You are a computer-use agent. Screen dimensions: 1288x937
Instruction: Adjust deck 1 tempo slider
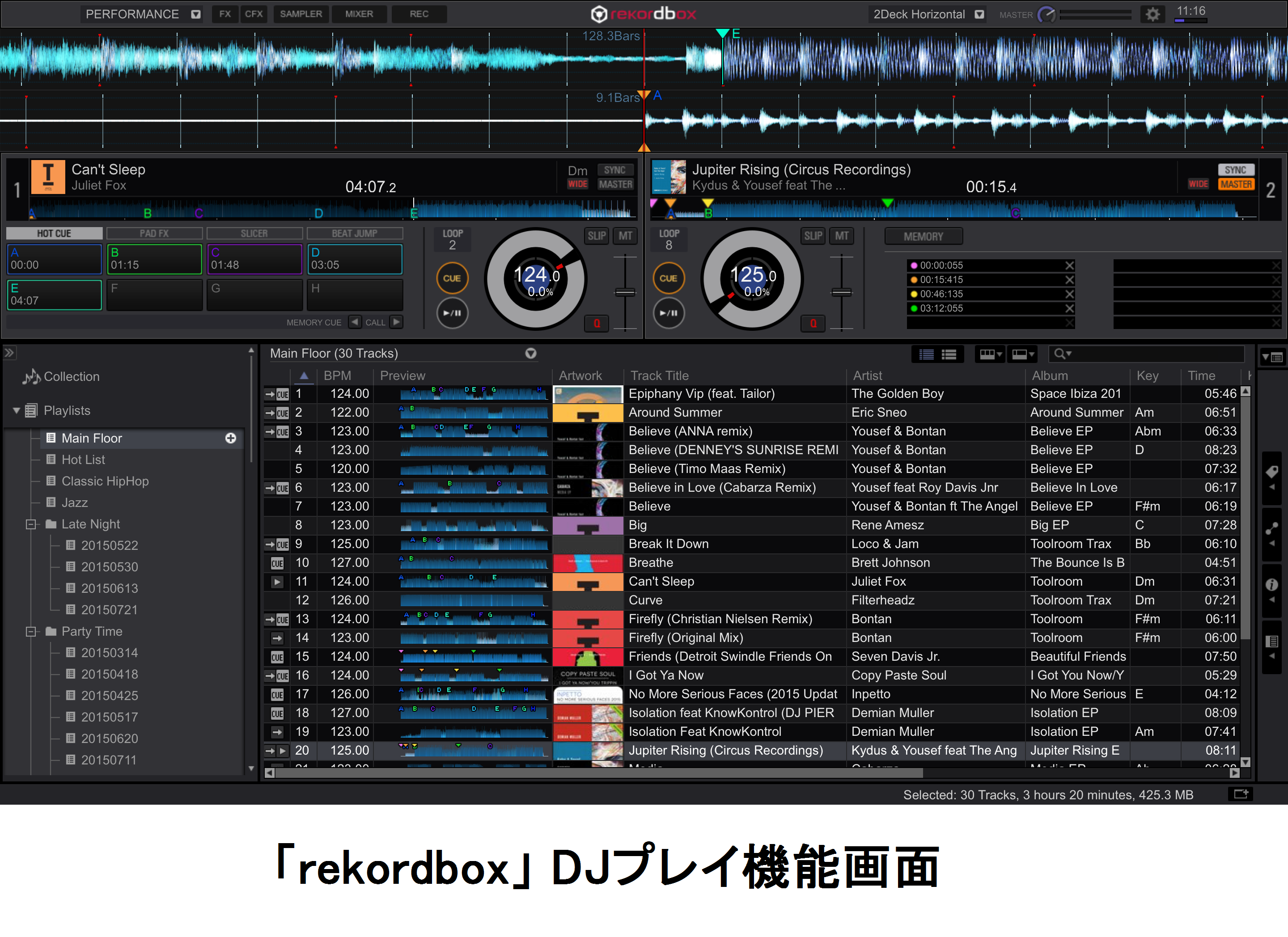(625, 292)
